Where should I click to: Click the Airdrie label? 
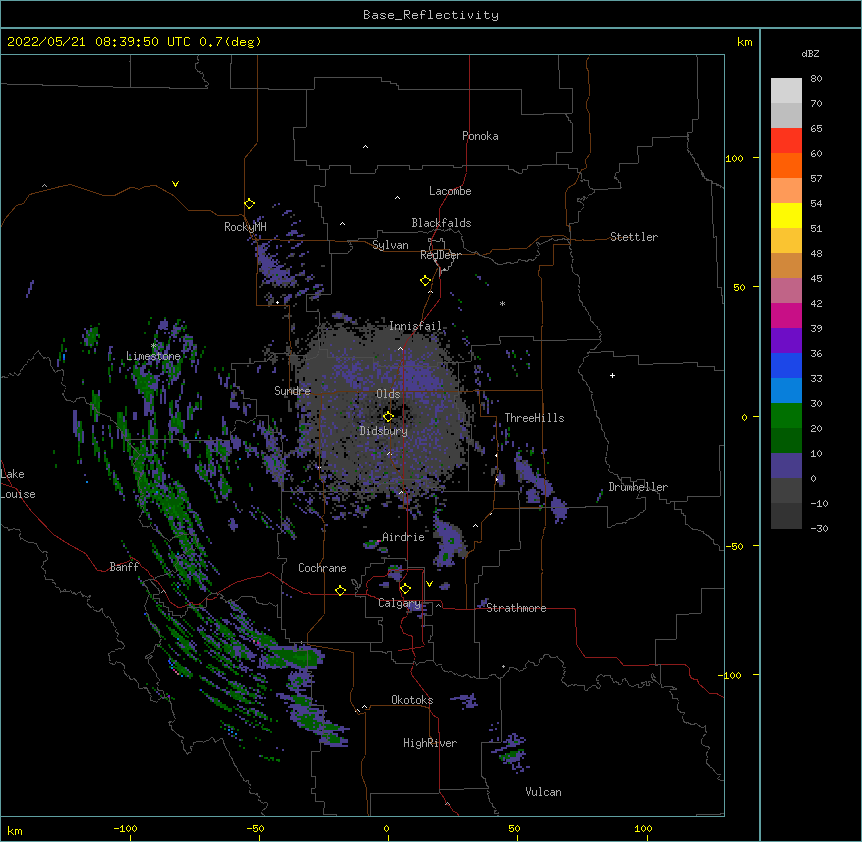(404, 537)
